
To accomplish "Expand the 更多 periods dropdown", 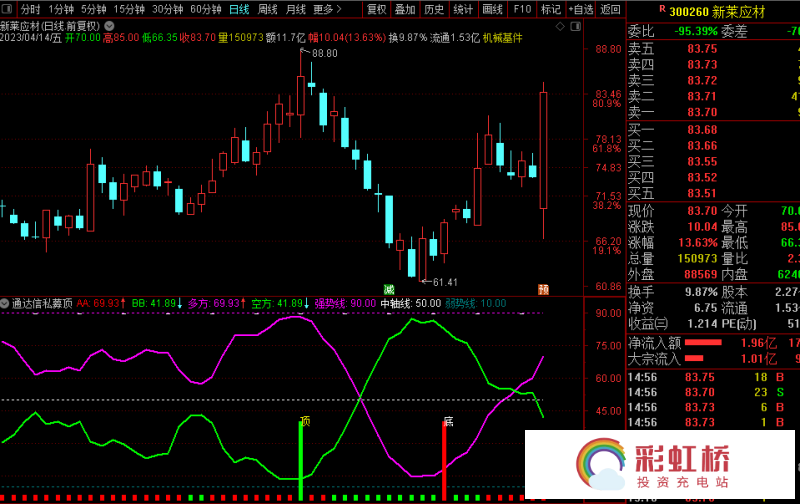I will coord(327,9).
